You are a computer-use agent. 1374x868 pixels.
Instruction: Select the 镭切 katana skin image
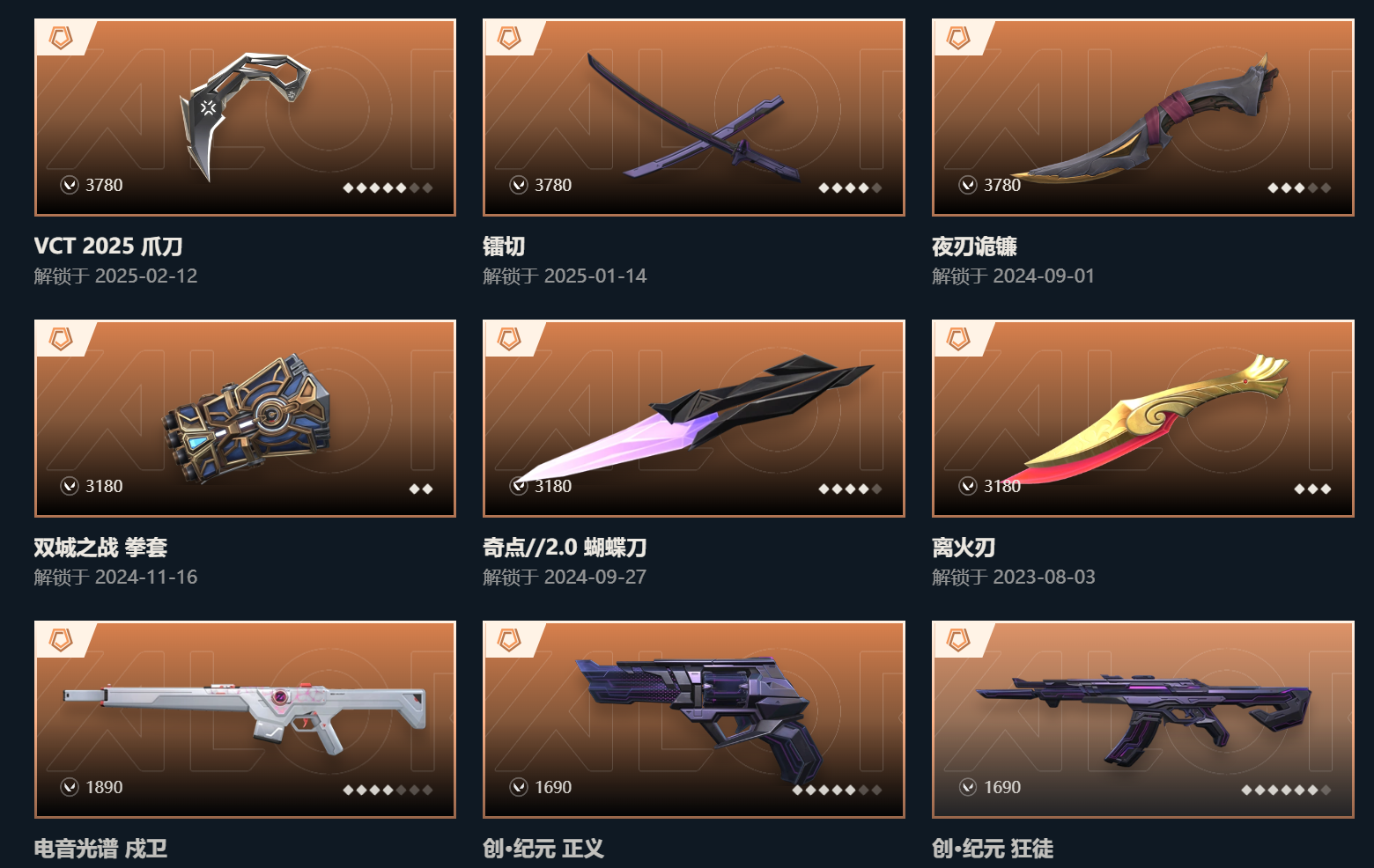[x=694, y=117]
